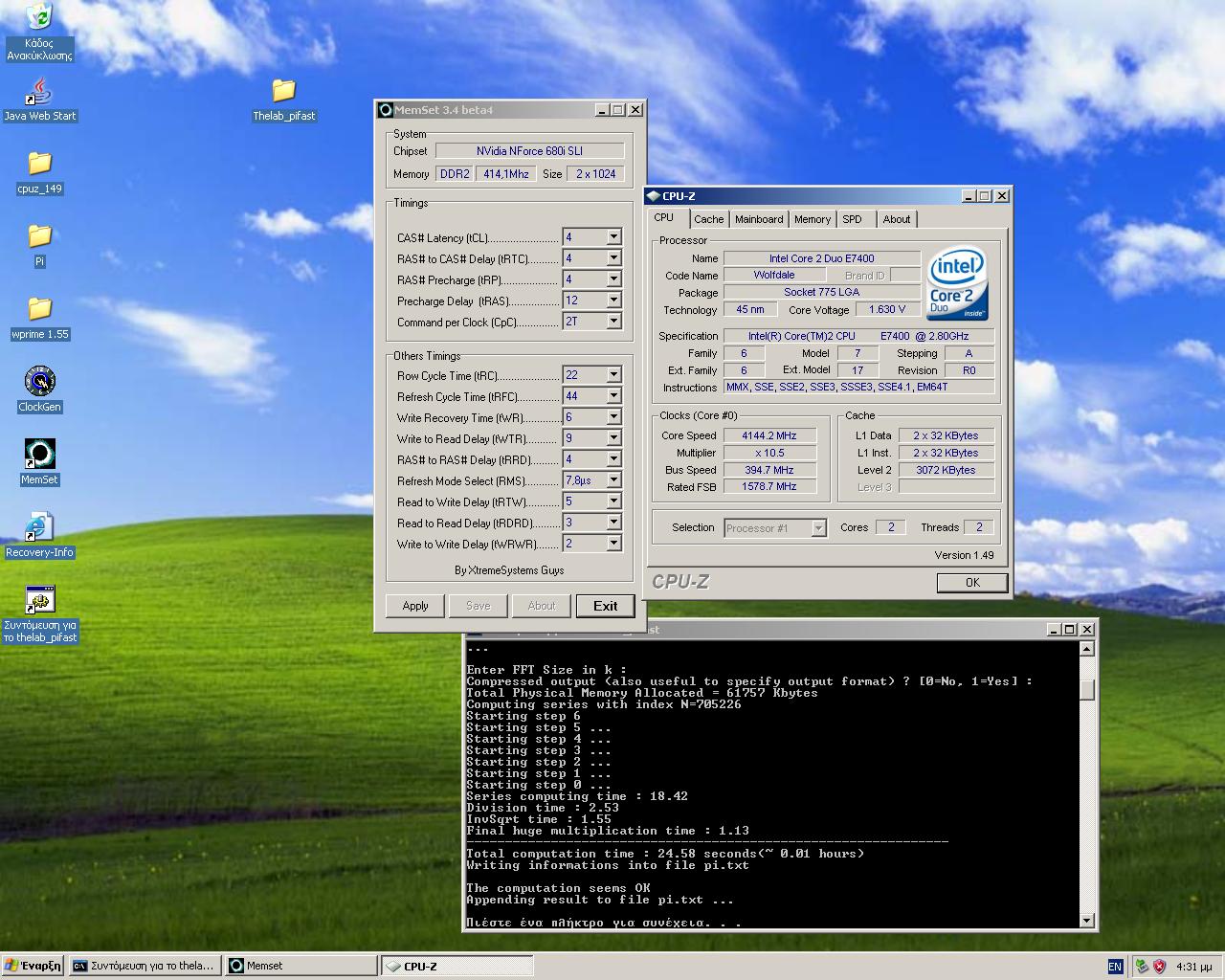Image resolution: width=1225 pixels, height=980 pixels.
Task: Open Write to Read Delay (tWTR) dropdown
Action: (x=613, y=438)
